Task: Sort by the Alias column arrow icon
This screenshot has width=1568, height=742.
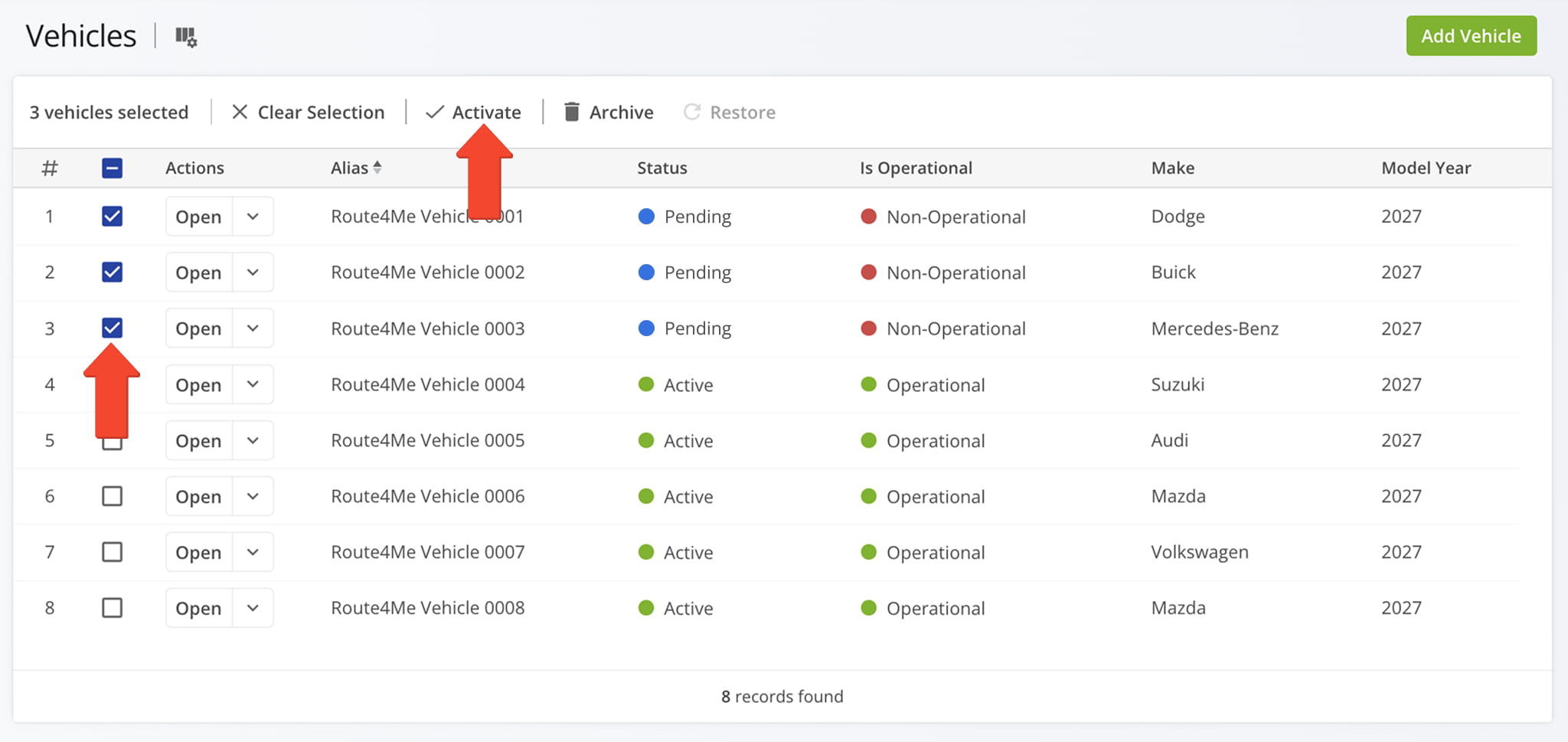Action: [x=377, y=168]
